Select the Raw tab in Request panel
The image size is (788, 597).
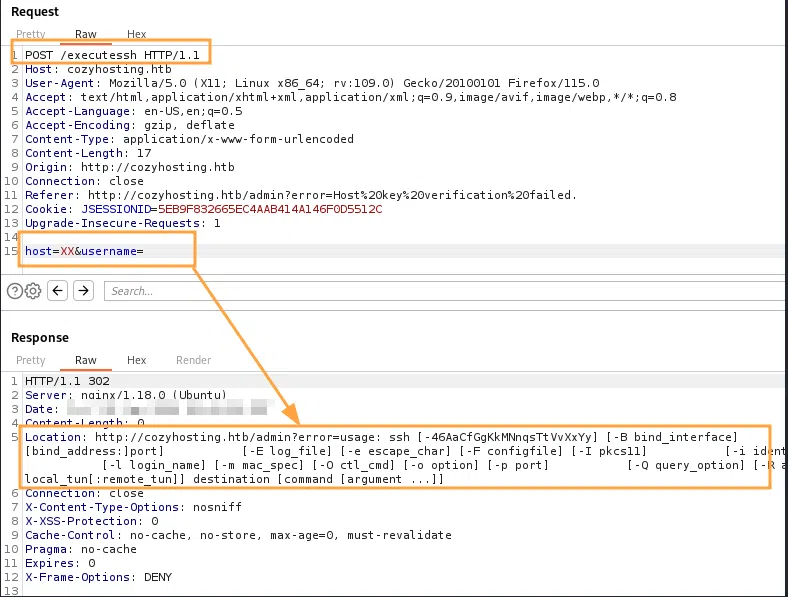point(86,34)
